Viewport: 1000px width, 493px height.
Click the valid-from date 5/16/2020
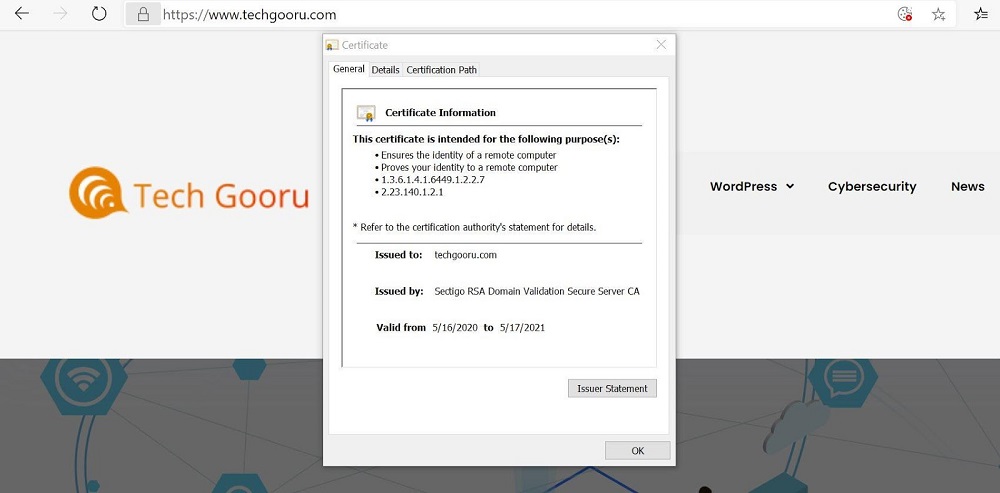pos(455,328)
